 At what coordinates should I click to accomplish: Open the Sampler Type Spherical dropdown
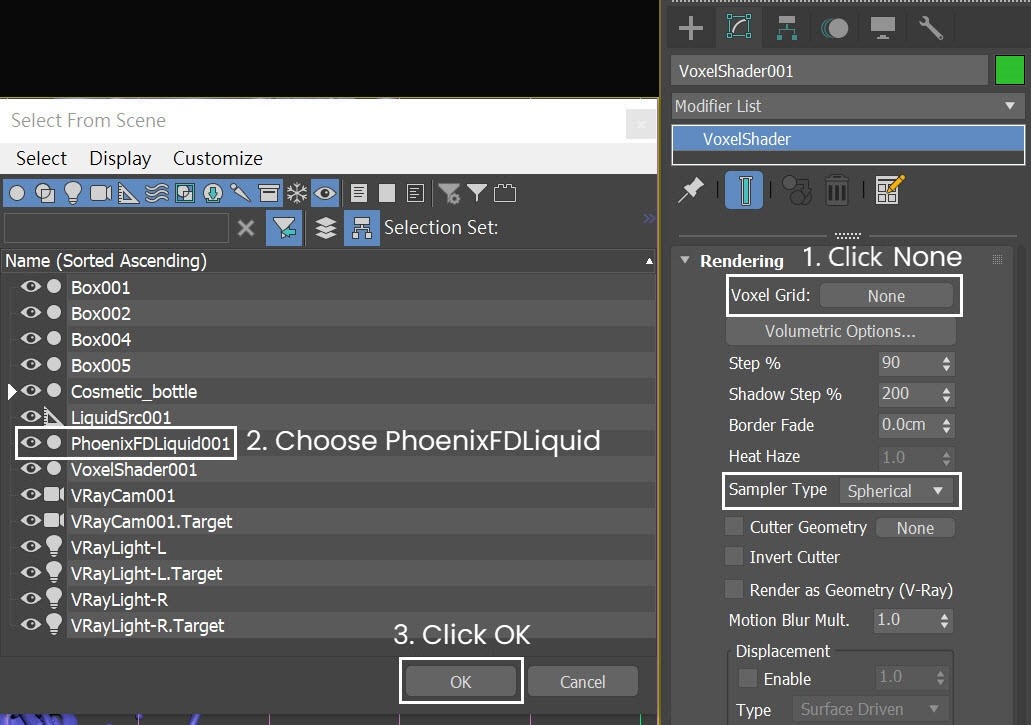point(896,491)
